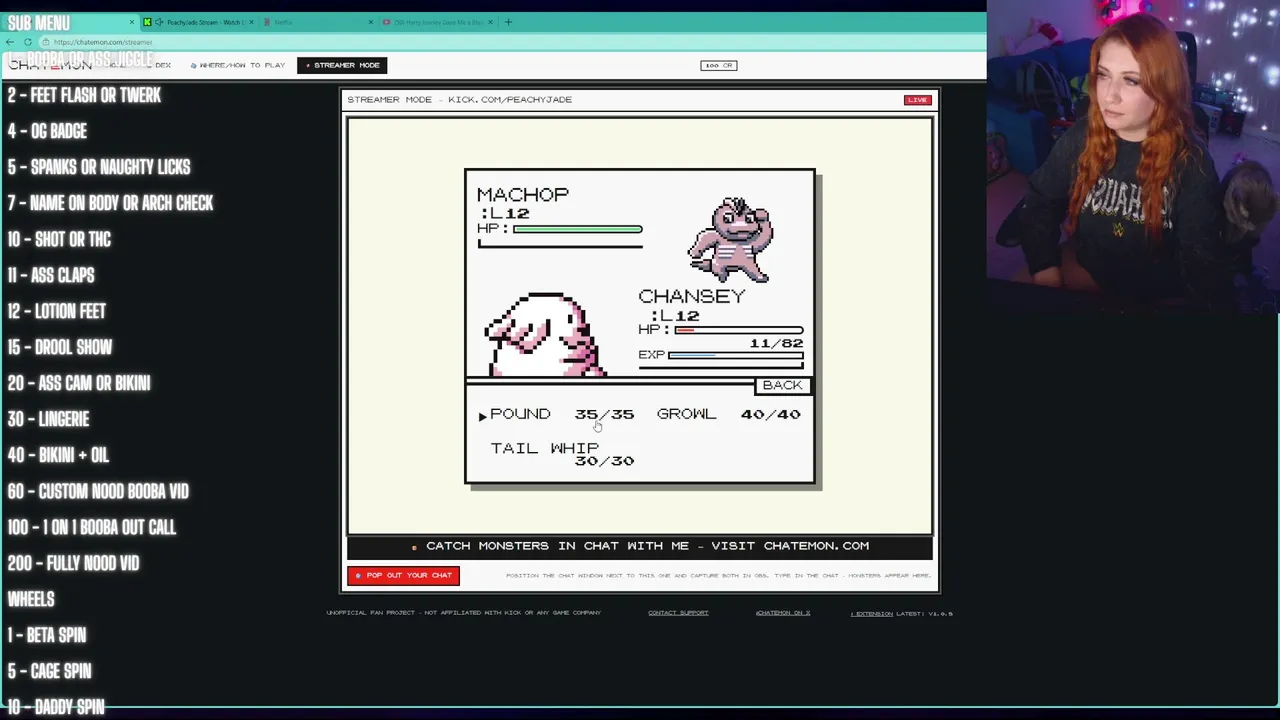Click the speaker audio icon on the Kick tab

pyautogui.click(x=159, y=22)
